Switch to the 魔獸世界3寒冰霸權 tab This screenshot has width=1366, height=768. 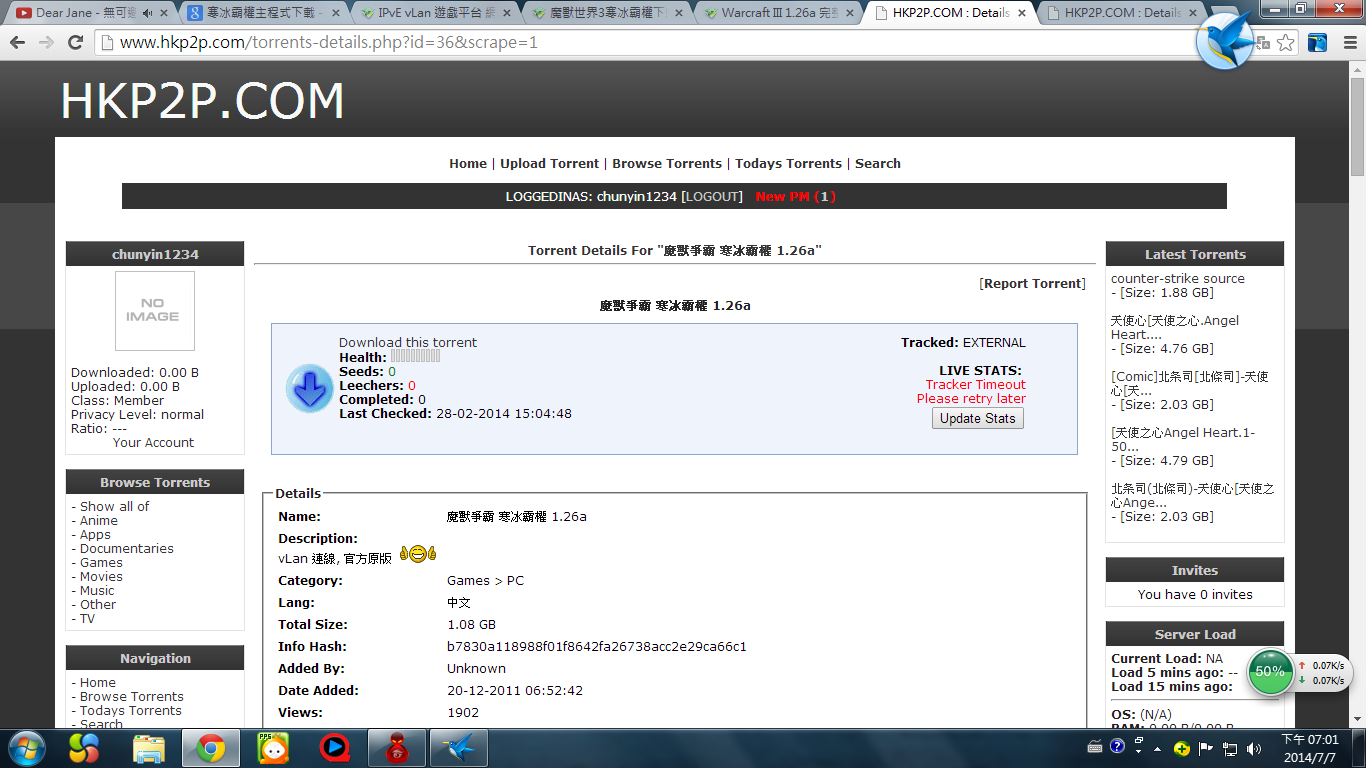(x=607, y=13)
